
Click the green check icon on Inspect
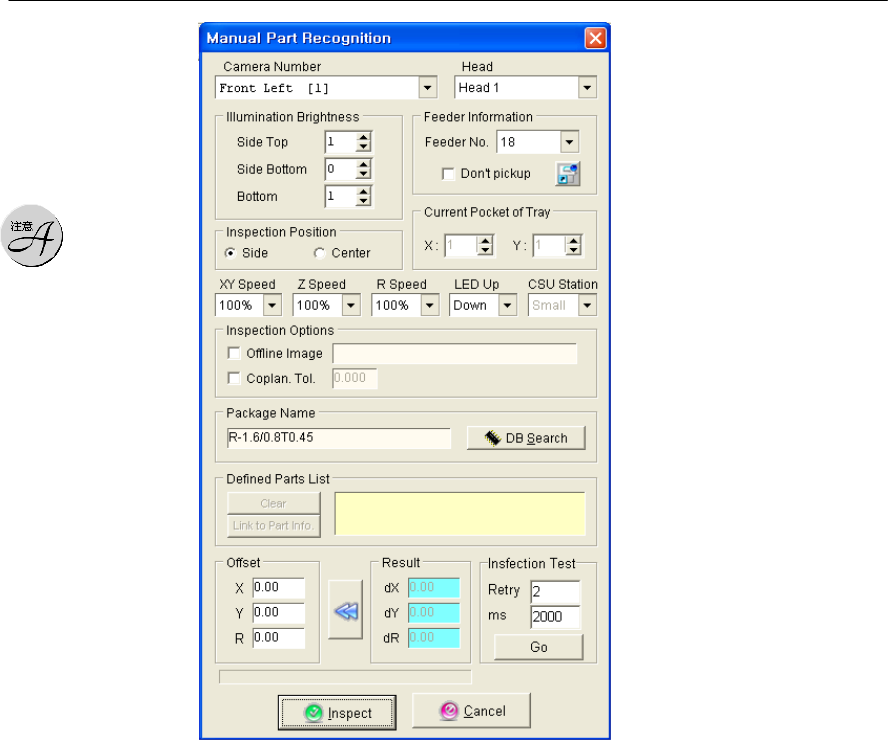313,713
